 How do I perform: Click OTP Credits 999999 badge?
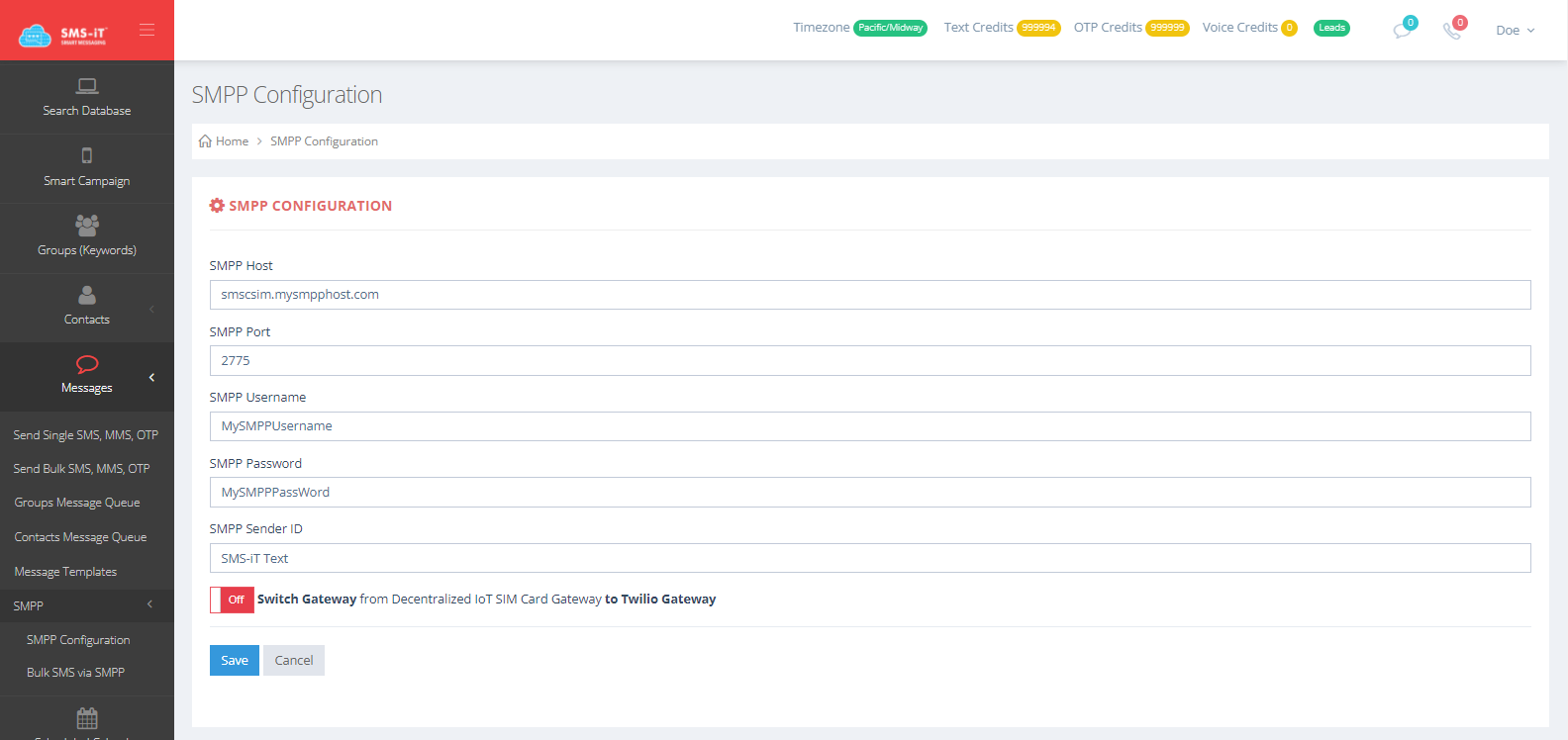[x=1167, y=28]
